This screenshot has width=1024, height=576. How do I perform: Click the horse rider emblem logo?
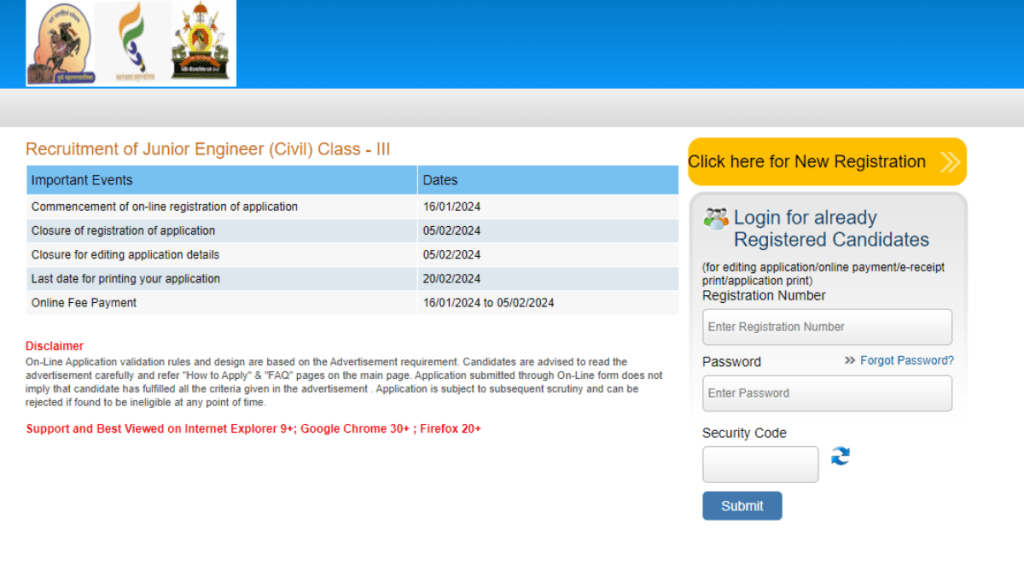61,43
